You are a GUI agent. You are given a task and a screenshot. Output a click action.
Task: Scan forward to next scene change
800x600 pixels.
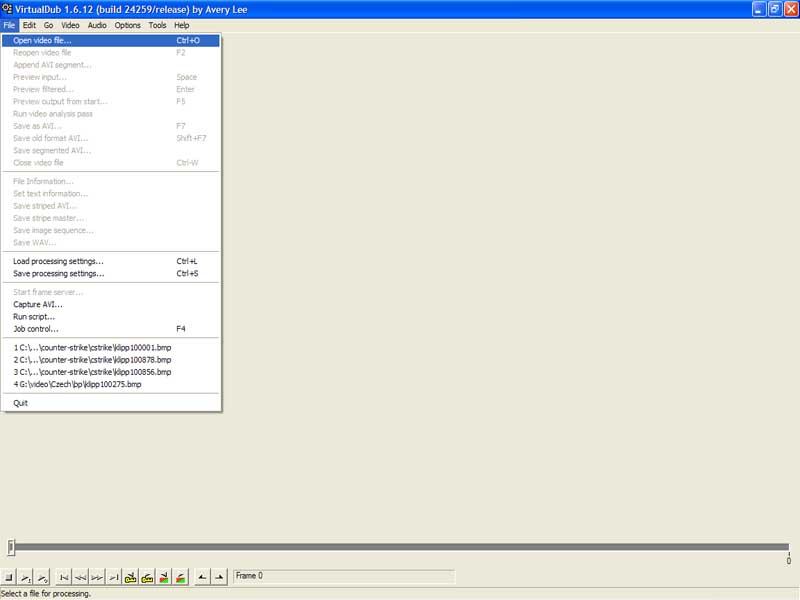pos(181,577)
